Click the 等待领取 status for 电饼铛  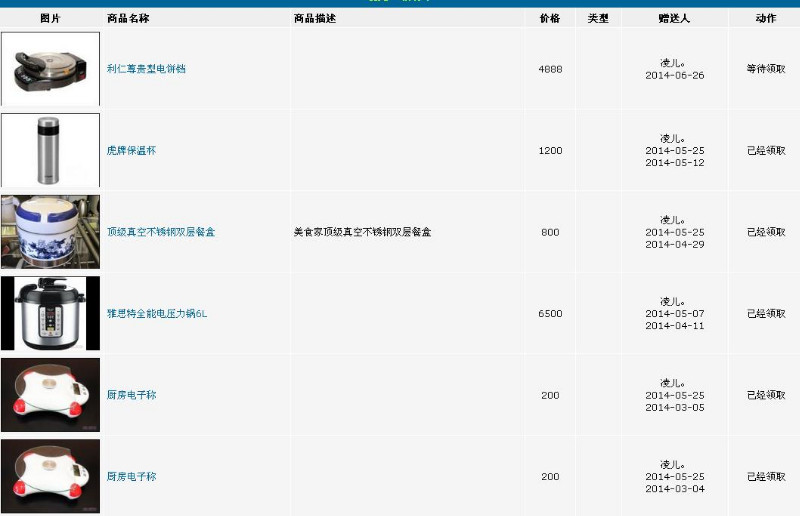pyautogui.click(x=766, y=69)
